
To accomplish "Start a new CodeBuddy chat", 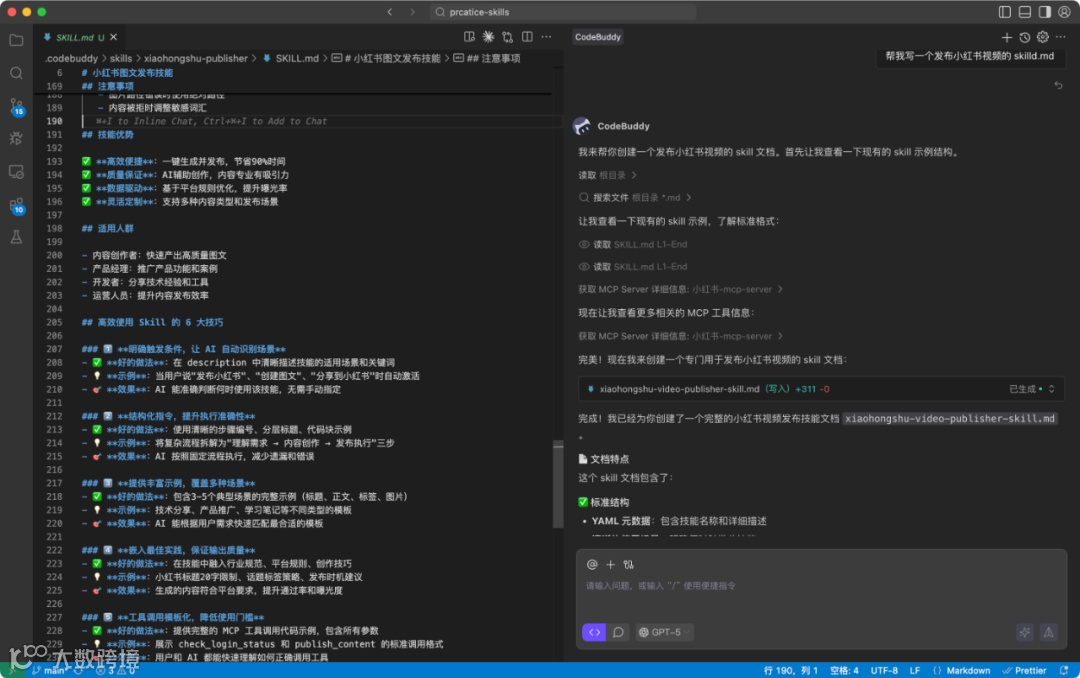I will (x=1006, y=37).
